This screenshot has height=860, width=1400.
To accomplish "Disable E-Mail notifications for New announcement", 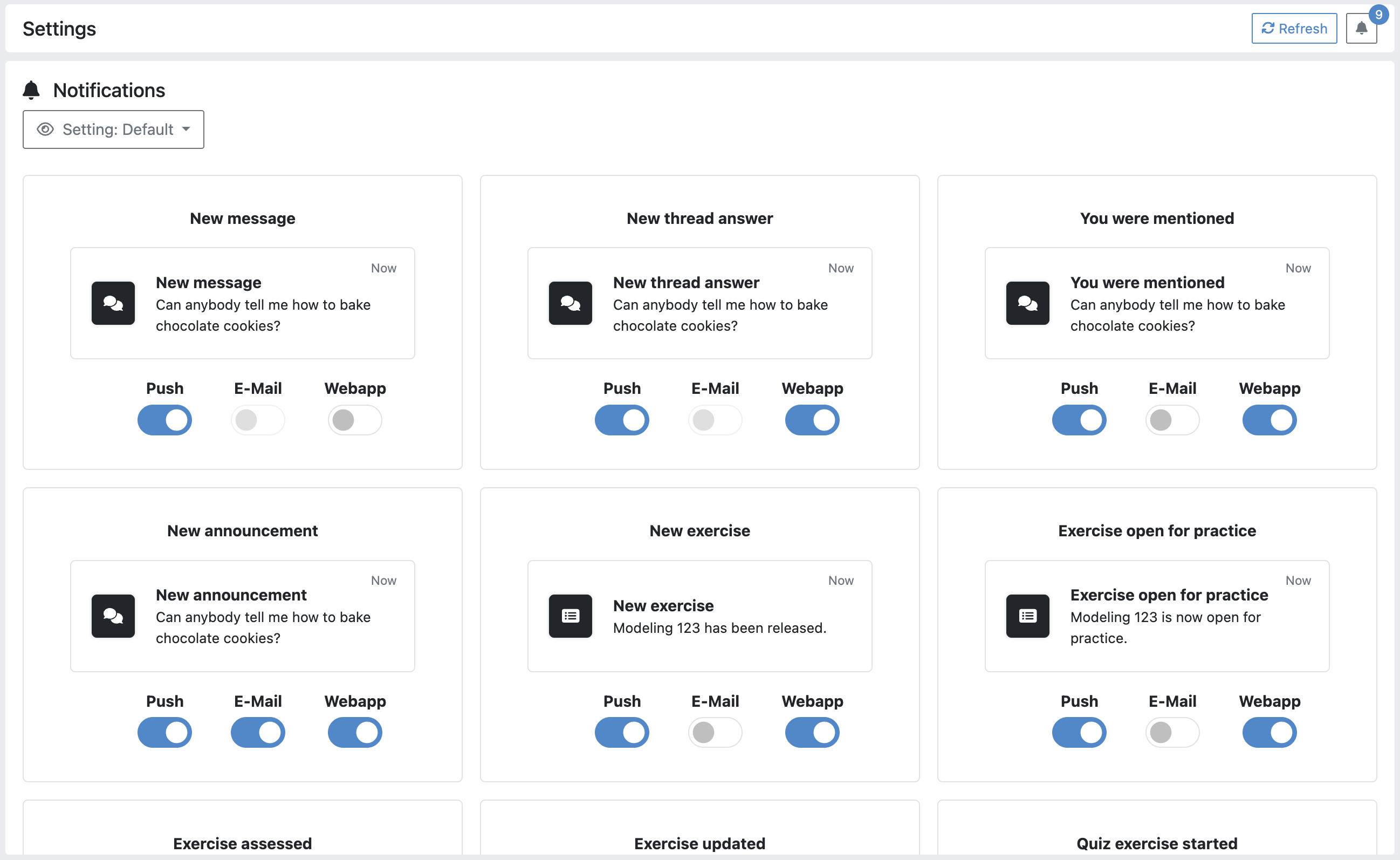I will click(x=258, y=733).
